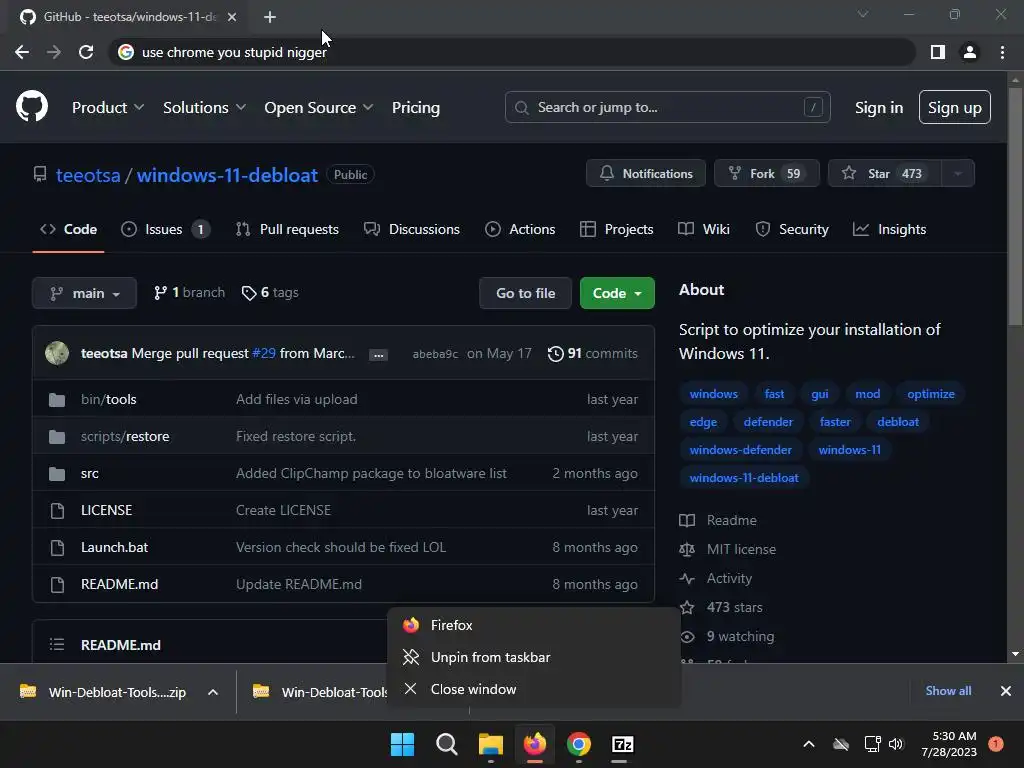Open the README table of contents icon
The height and width of the screenshot is (768, 1024).
[x=57, y=645]
